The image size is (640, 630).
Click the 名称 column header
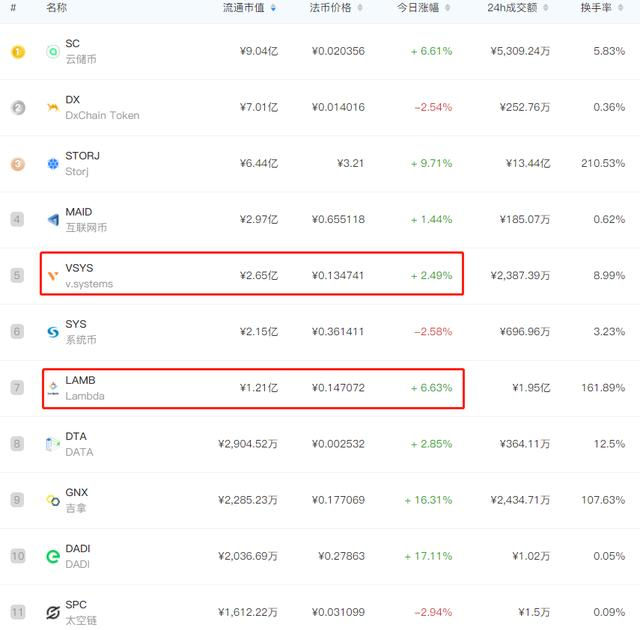[56, 8]
